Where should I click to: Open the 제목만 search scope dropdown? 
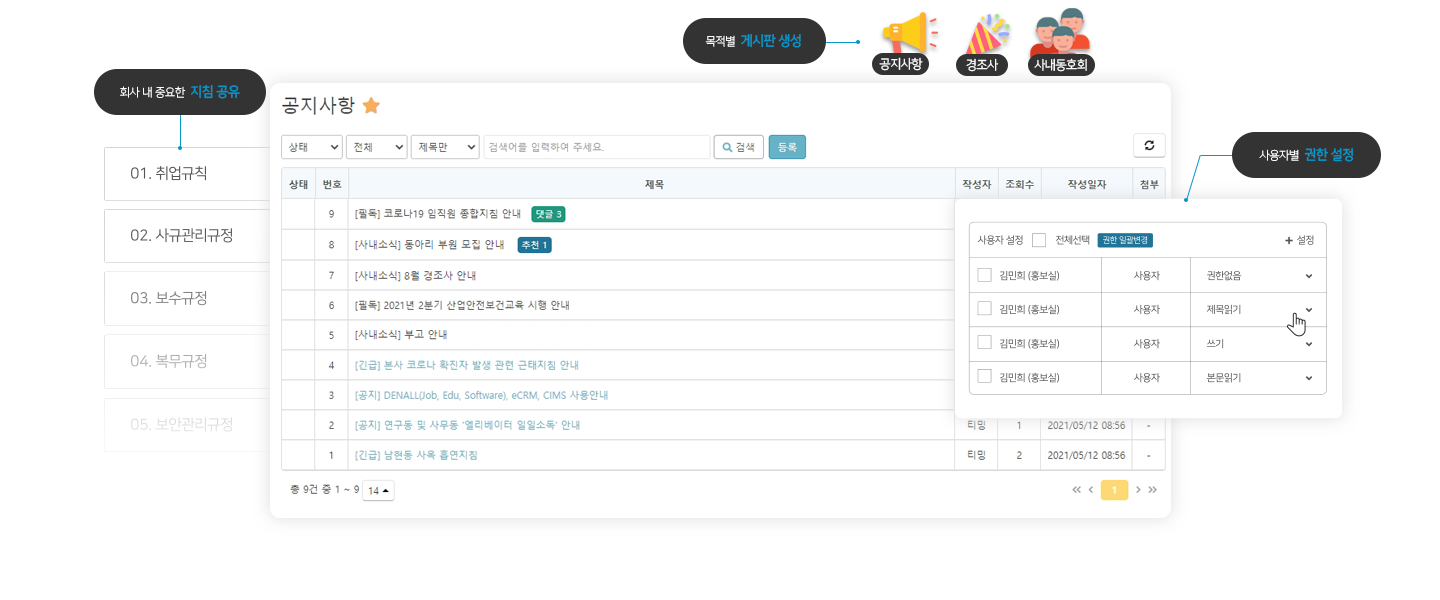click(445, 147)
